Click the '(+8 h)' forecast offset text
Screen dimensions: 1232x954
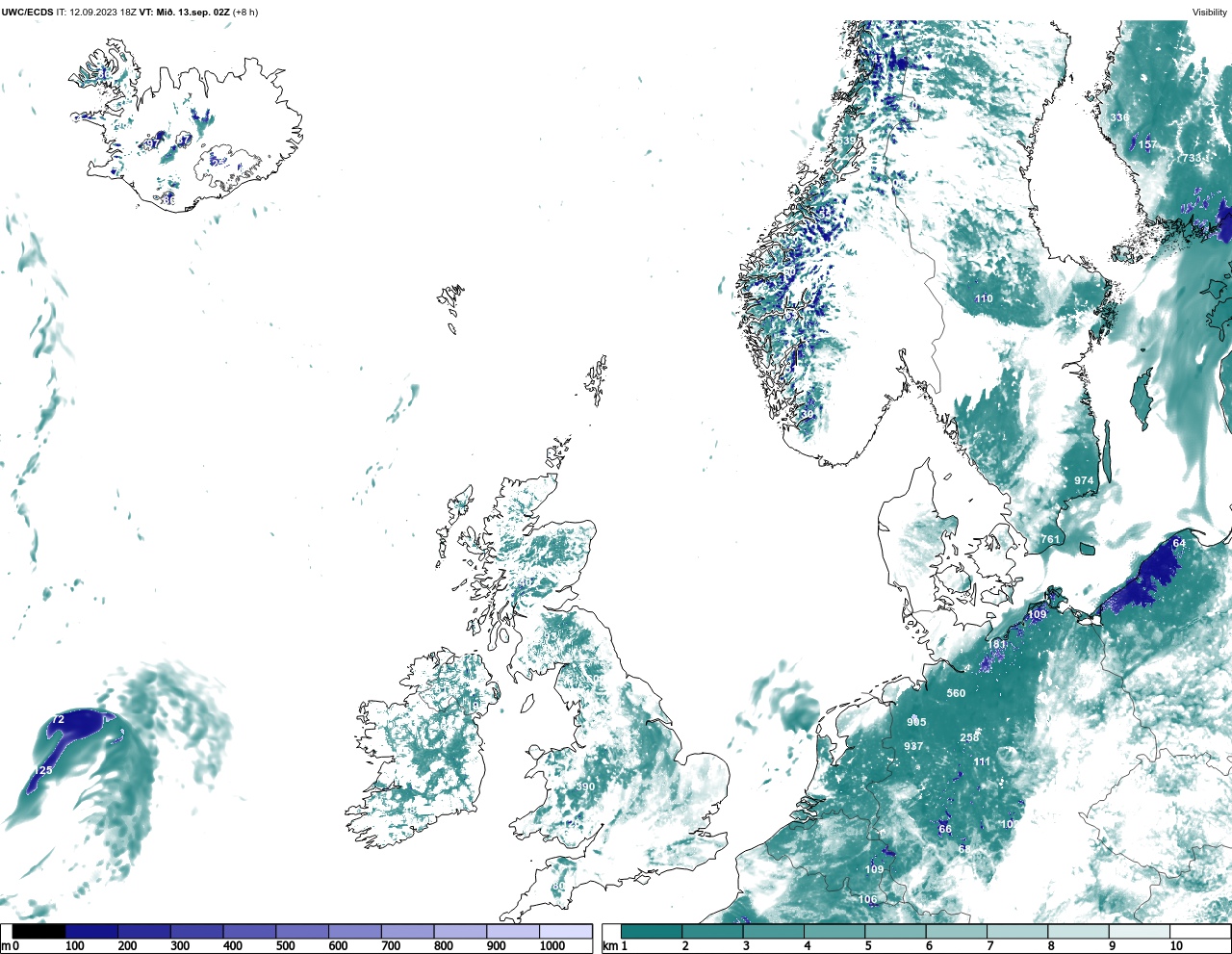[245, 13]
